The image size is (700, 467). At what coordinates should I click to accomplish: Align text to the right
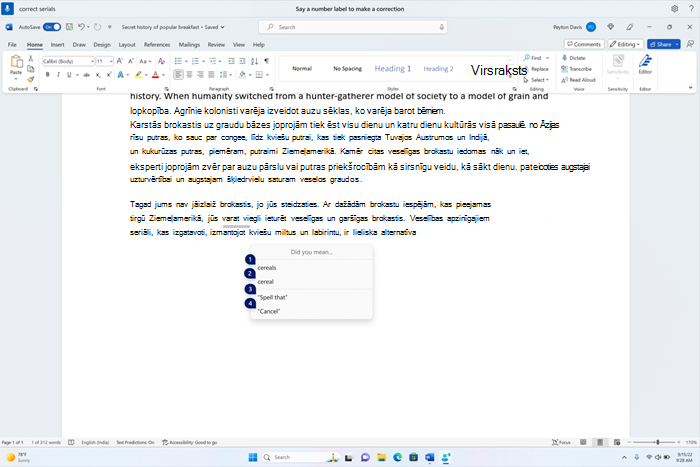200,75
